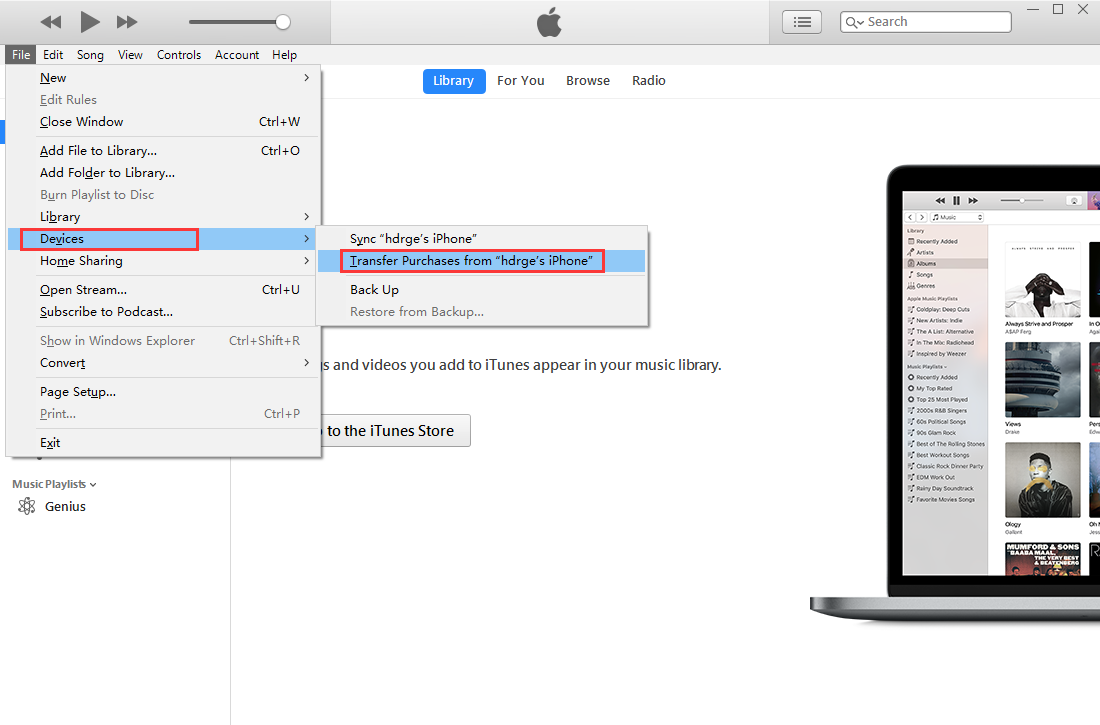Focus the Search input field
Viewport: 1100px width, 725px height.
925,22
